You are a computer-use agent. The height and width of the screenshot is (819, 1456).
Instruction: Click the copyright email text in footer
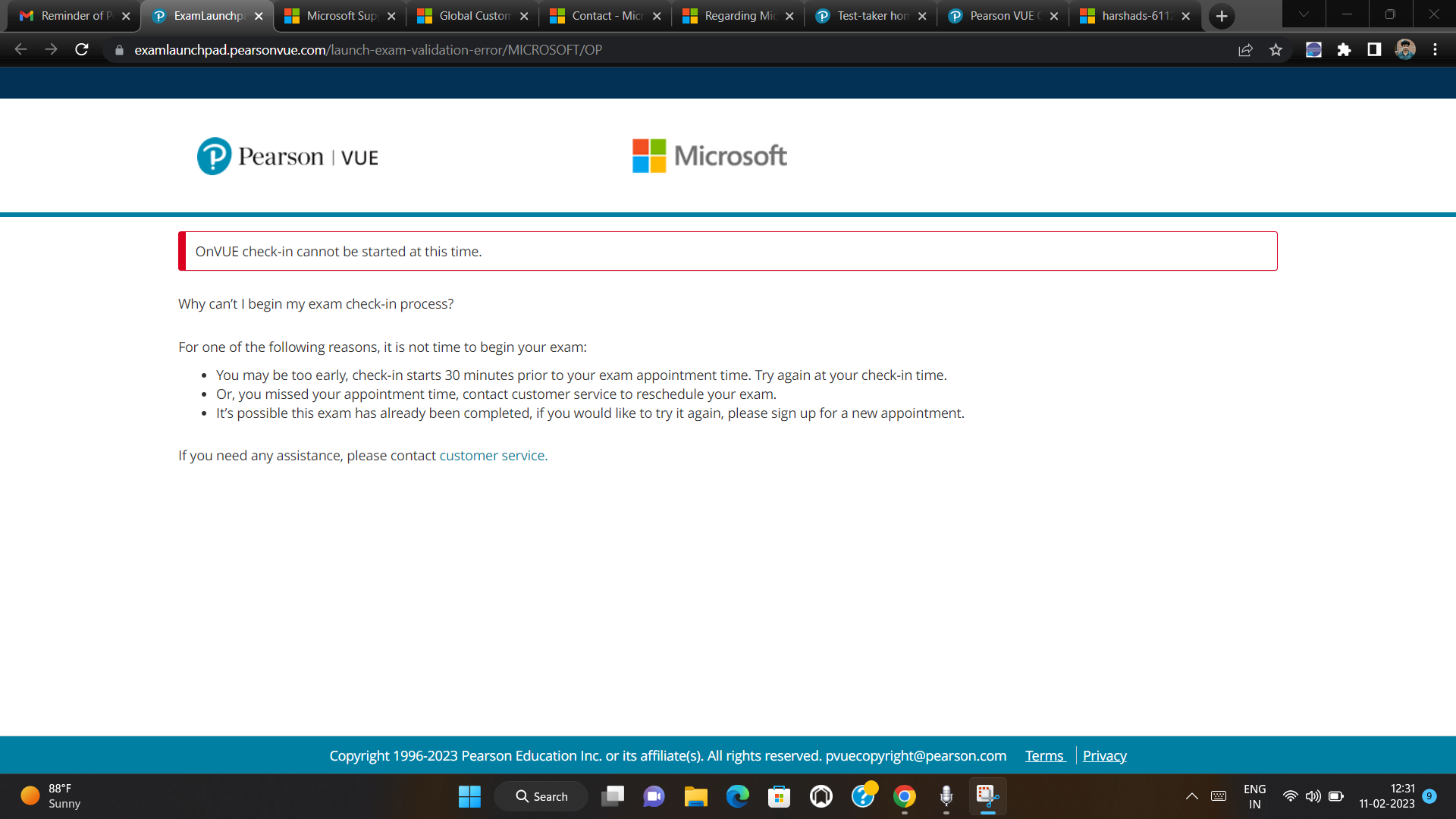pyautogui.click(x=916, y=755)
